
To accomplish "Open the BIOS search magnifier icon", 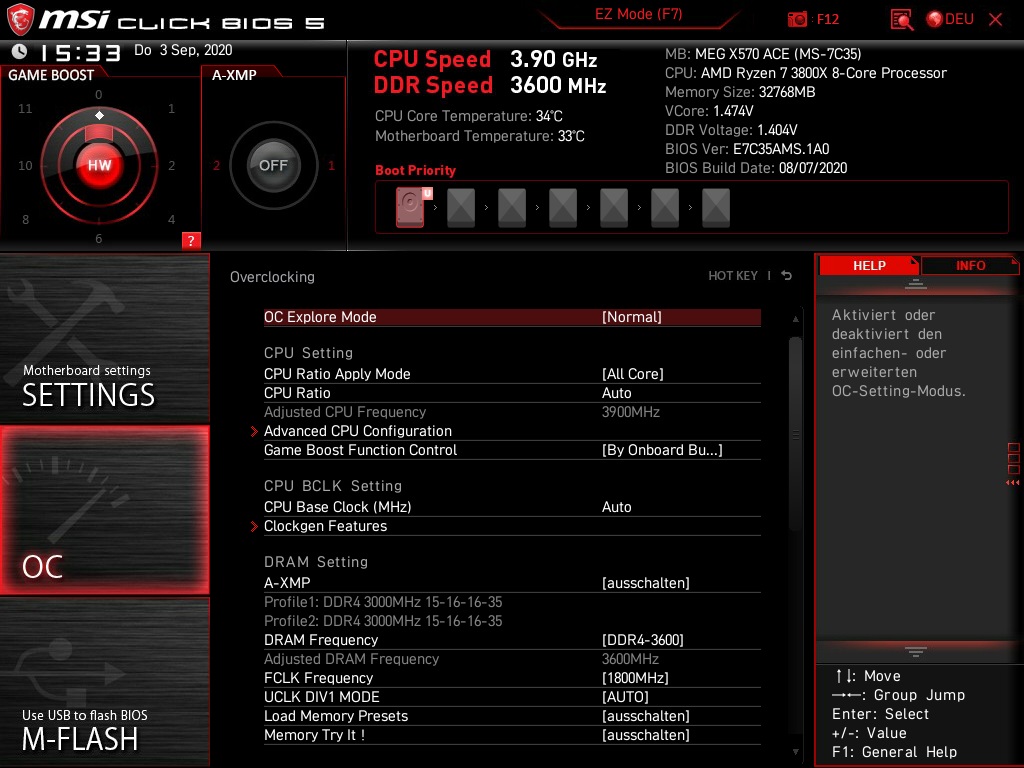I will 901,19.
